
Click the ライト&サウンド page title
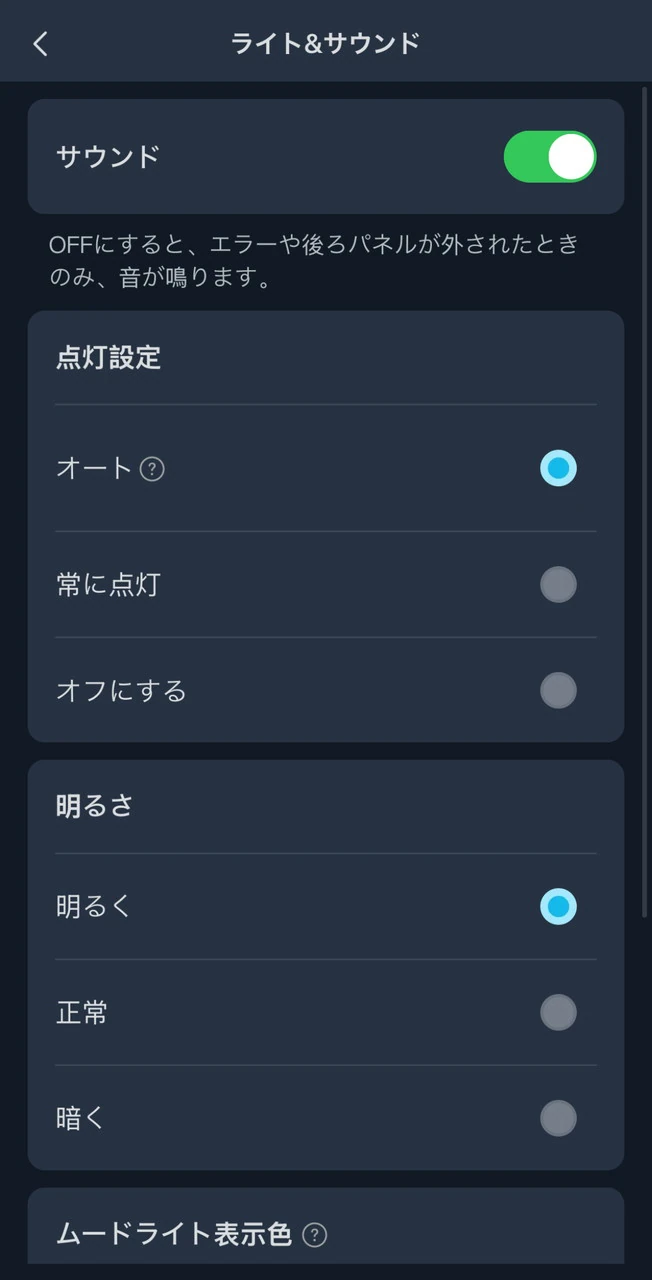tap(325, 43)
